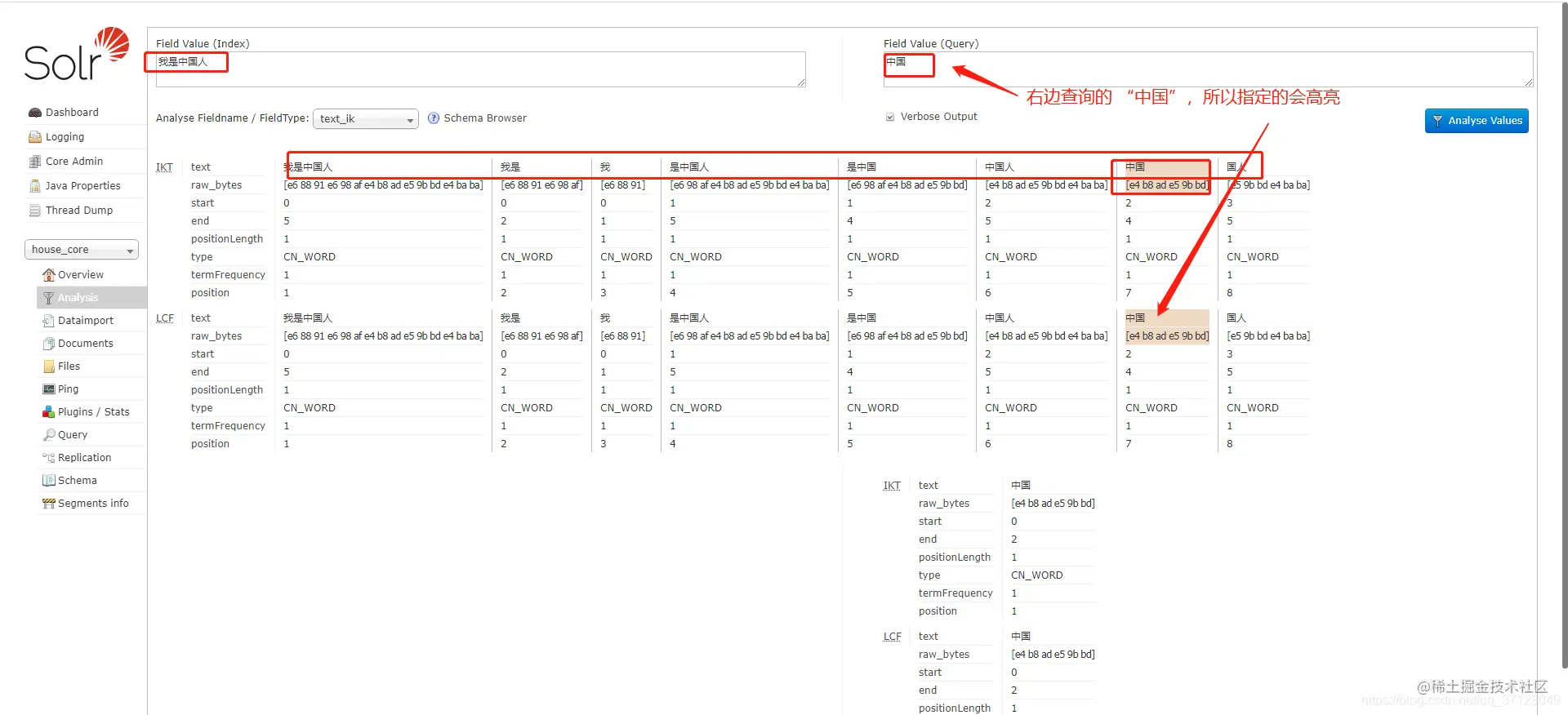The height and width of the screenshot is (715, 1568).
Task: Click the Thread Dump icon
Action: [35, 211]
